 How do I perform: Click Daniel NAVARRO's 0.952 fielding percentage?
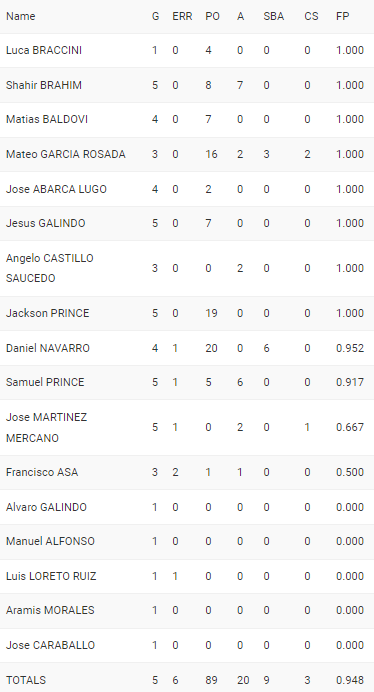click(350, 348)
